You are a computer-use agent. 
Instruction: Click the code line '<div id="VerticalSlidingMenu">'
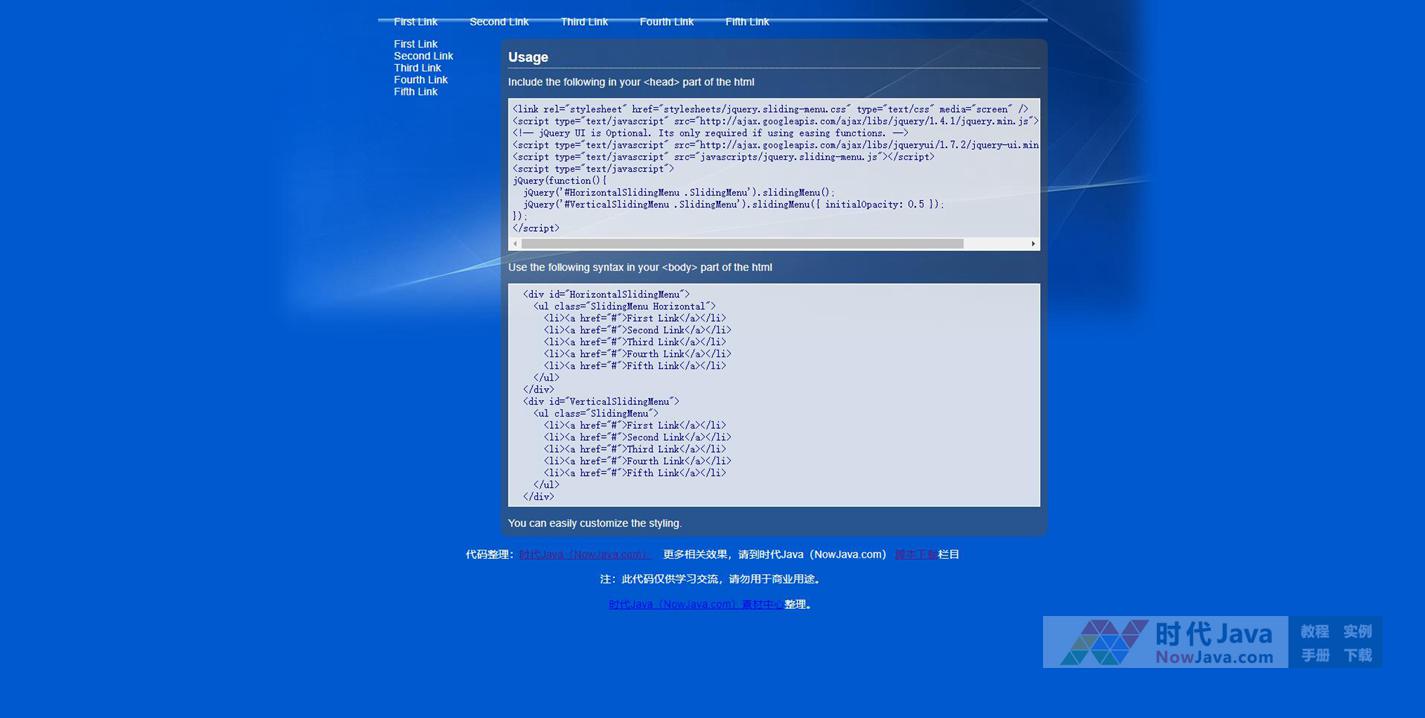click(x=601, y=402)
